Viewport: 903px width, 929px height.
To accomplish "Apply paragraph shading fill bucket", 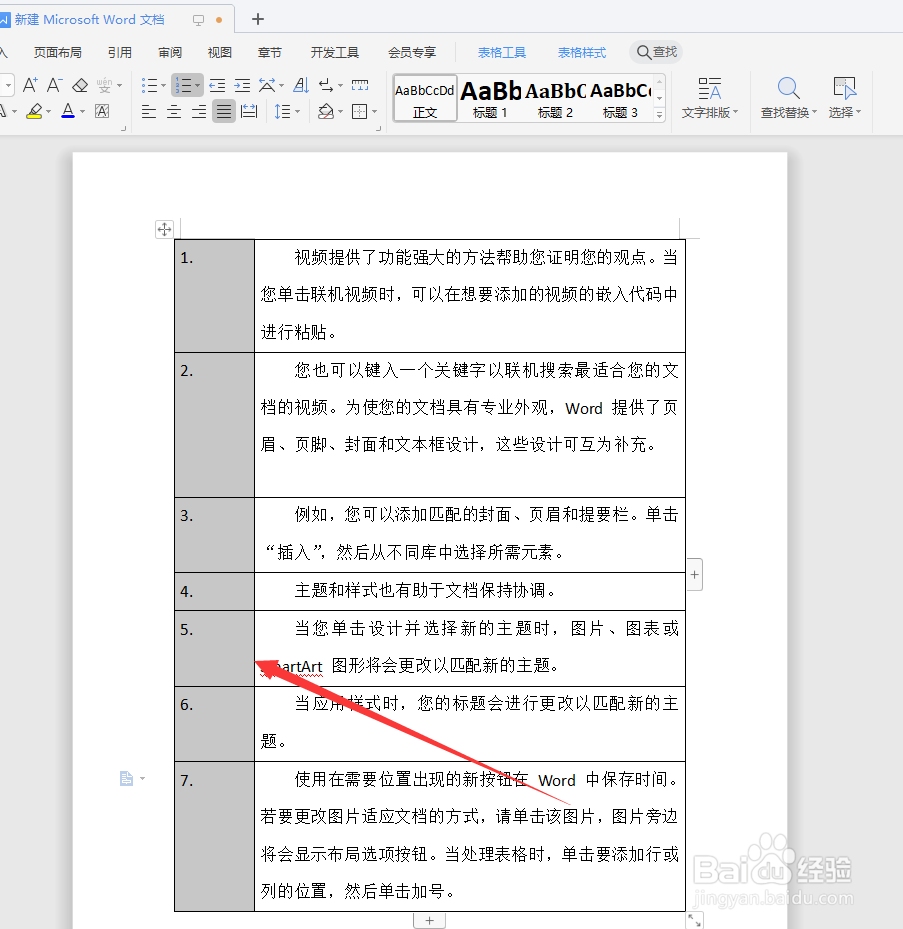I will 326,111.
